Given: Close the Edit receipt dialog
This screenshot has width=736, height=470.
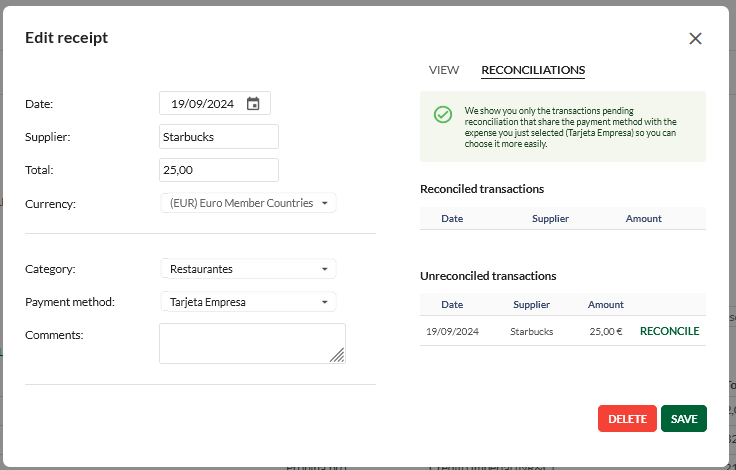Looking at the screenshot, I should pyautogui.click(x=695, y=39).
